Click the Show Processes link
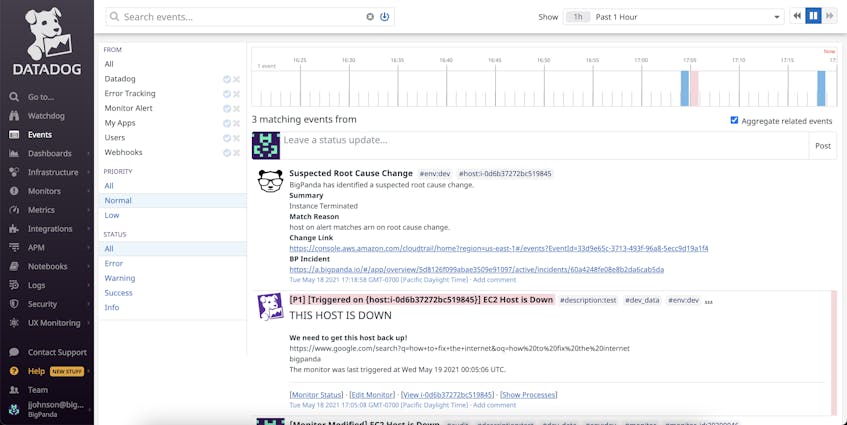Image resolution: width=847 pixels, height=425 pixels. [x=528, y=395]
